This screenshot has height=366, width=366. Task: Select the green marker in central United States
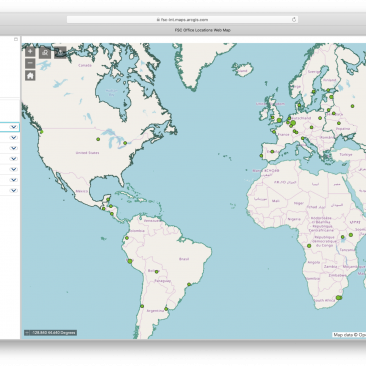point(98,139)
